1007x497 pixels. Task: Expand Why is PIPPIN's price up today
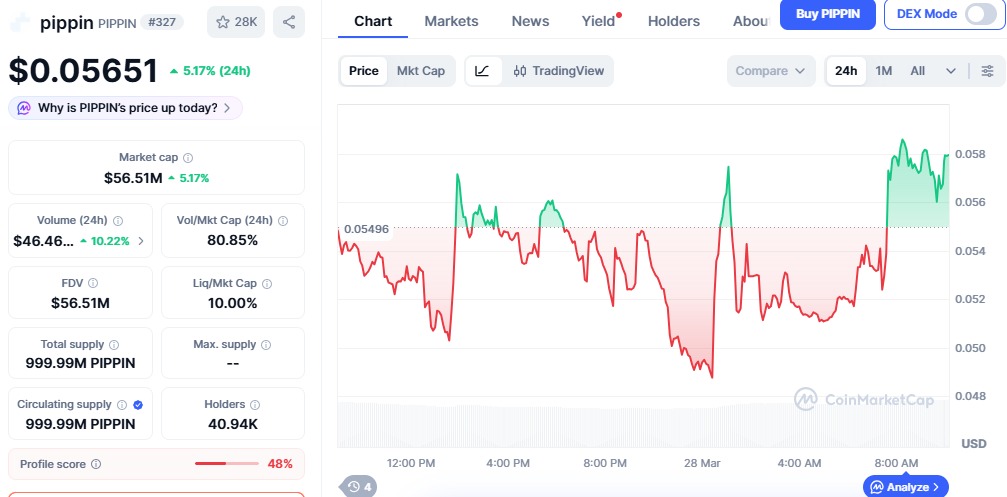(x=125, y=108)
